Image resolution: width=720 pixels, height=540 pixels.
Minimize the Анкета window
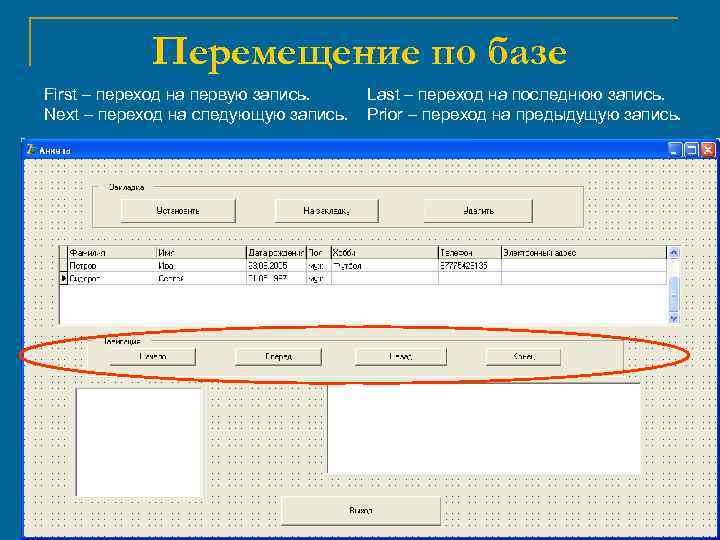[675, 150]
